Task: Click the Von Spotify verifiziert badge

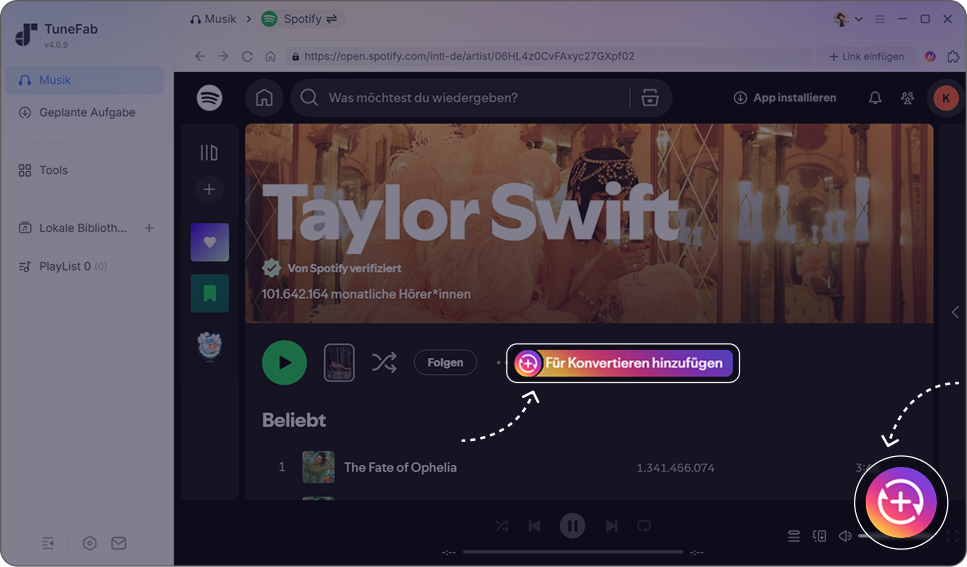Action: coord(332,268)
